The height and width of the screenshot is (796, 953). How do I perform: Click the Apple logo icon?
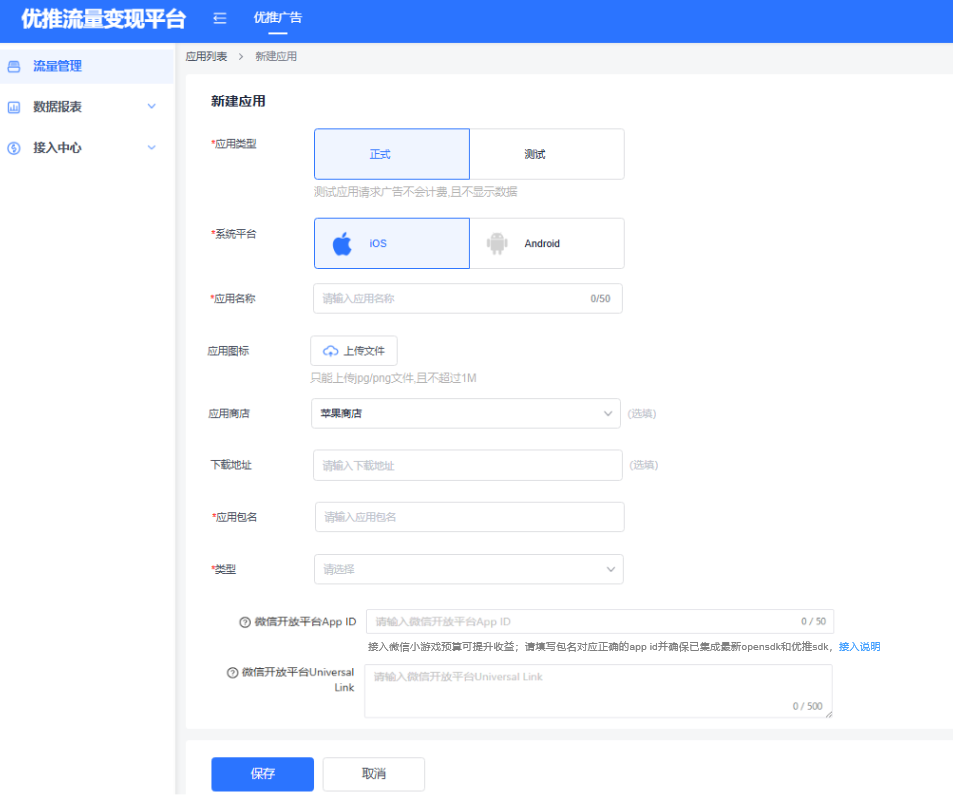tap(342, 244)
